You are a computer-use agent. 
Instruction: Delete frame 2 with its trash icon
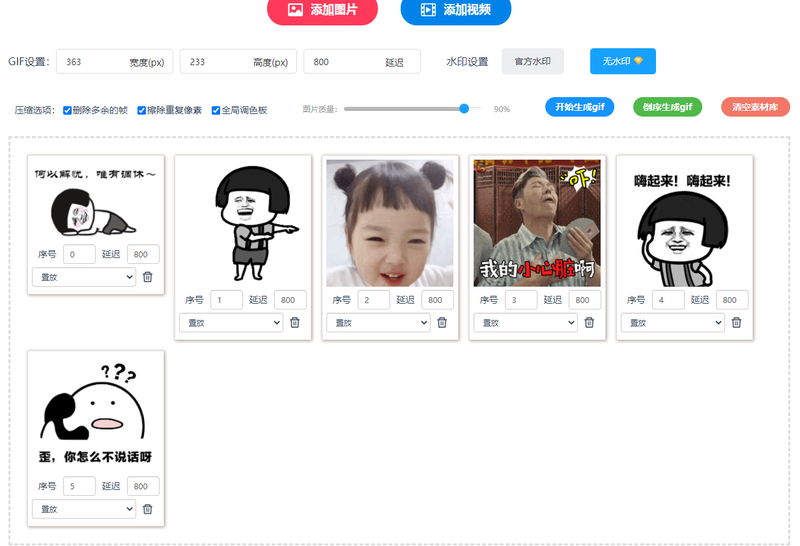pyautogui.click(x=442, y=322)
